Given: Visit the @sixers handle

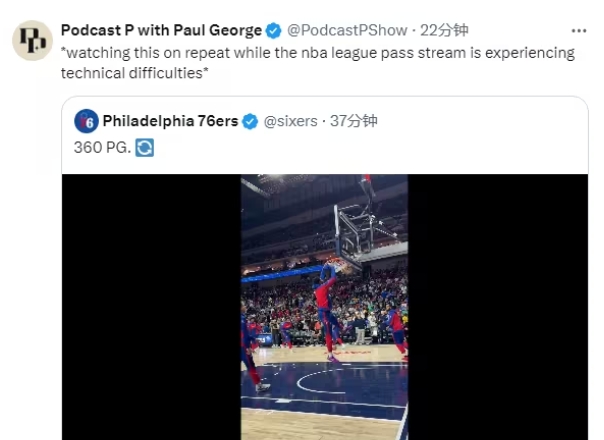Looking at the screenshot, I should [x=290, y=121].
